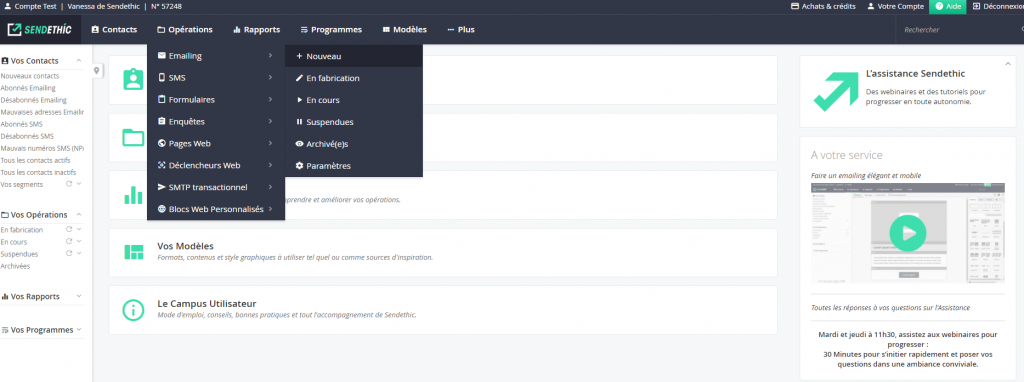Image resolution: width=1024 pixels, height=382 pixels.
Task: Click the green Aide button
Action: point(948,7)
